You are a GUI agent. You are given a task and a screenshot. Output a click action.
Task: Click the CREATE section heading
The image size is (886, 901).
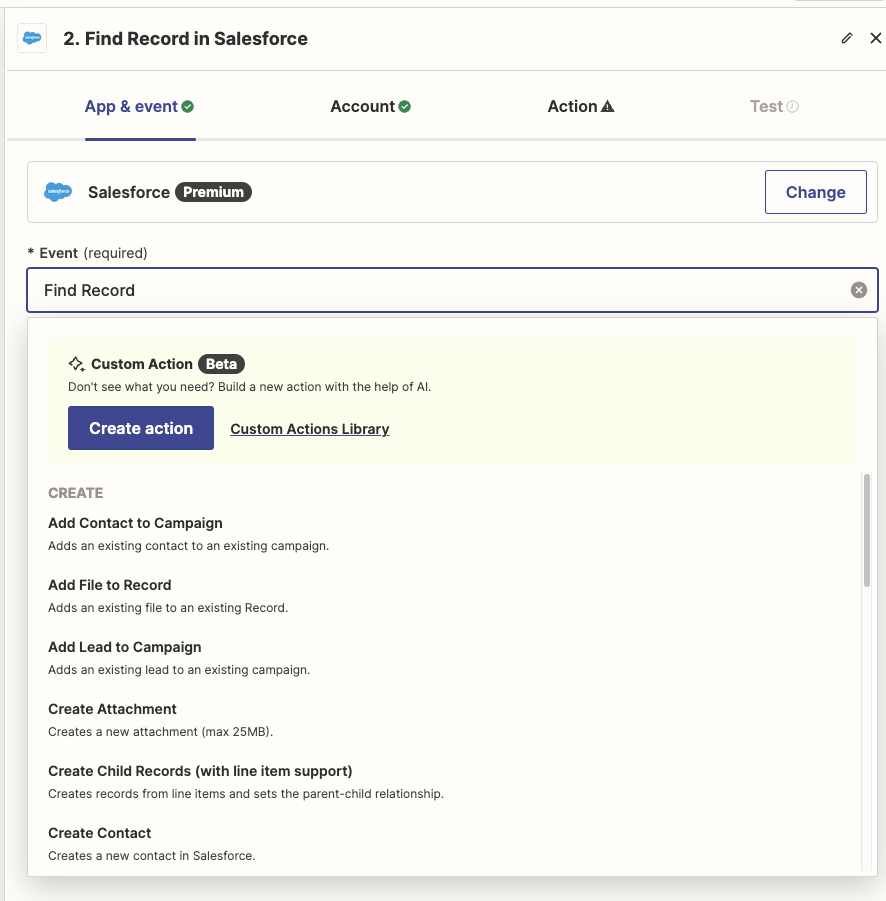coord(76,493)
